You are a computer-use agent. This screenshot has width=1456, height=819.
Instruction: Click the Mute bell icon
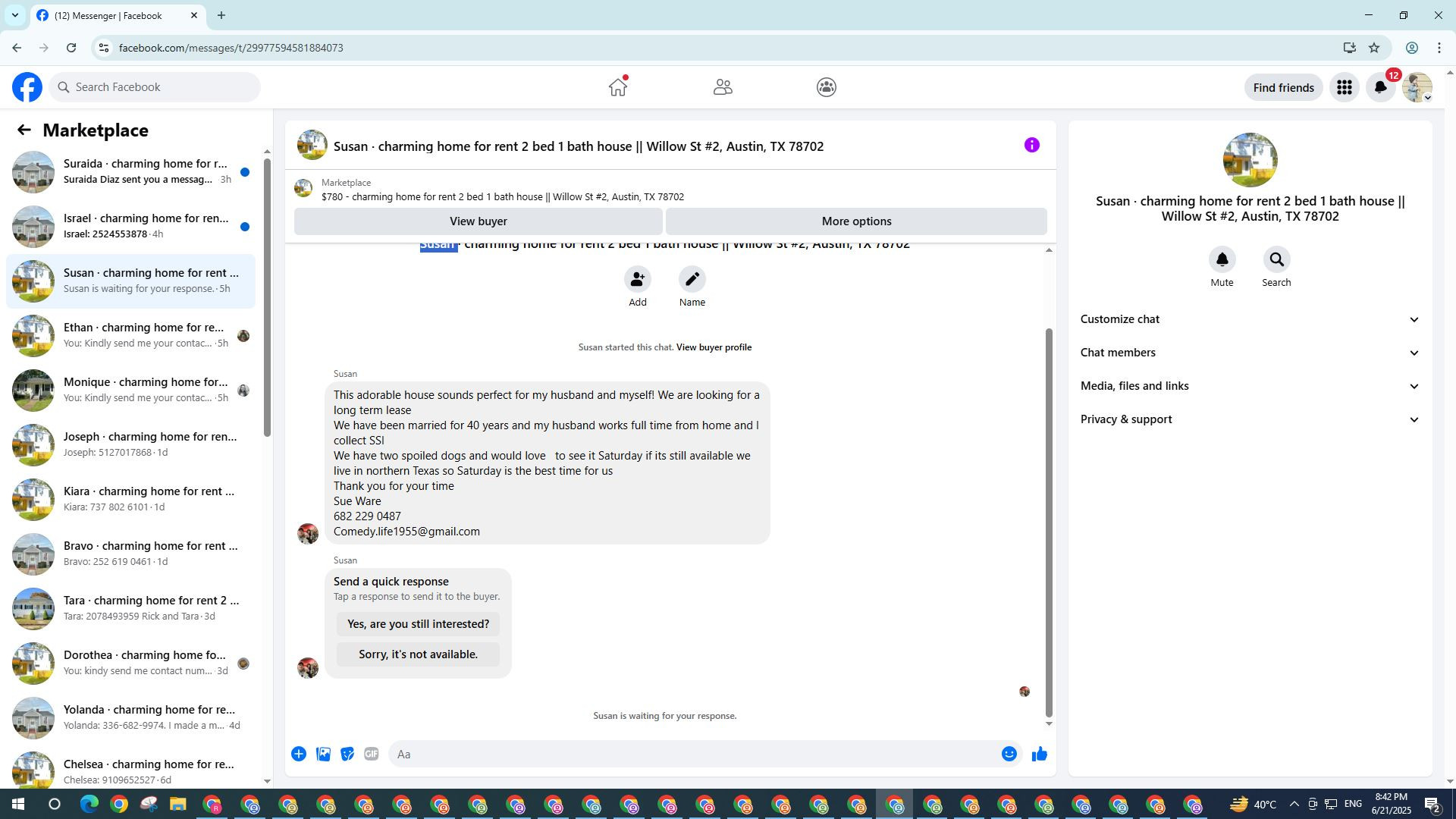click(x=1222, y=260)
